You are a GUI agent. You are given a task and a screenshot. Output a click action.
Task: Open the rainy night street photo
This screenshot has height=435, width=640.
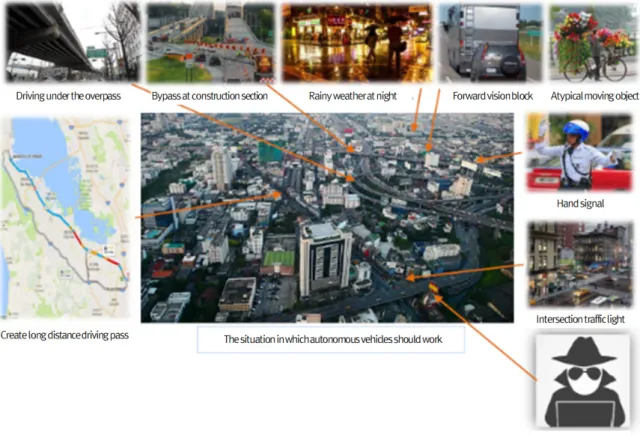357,42
